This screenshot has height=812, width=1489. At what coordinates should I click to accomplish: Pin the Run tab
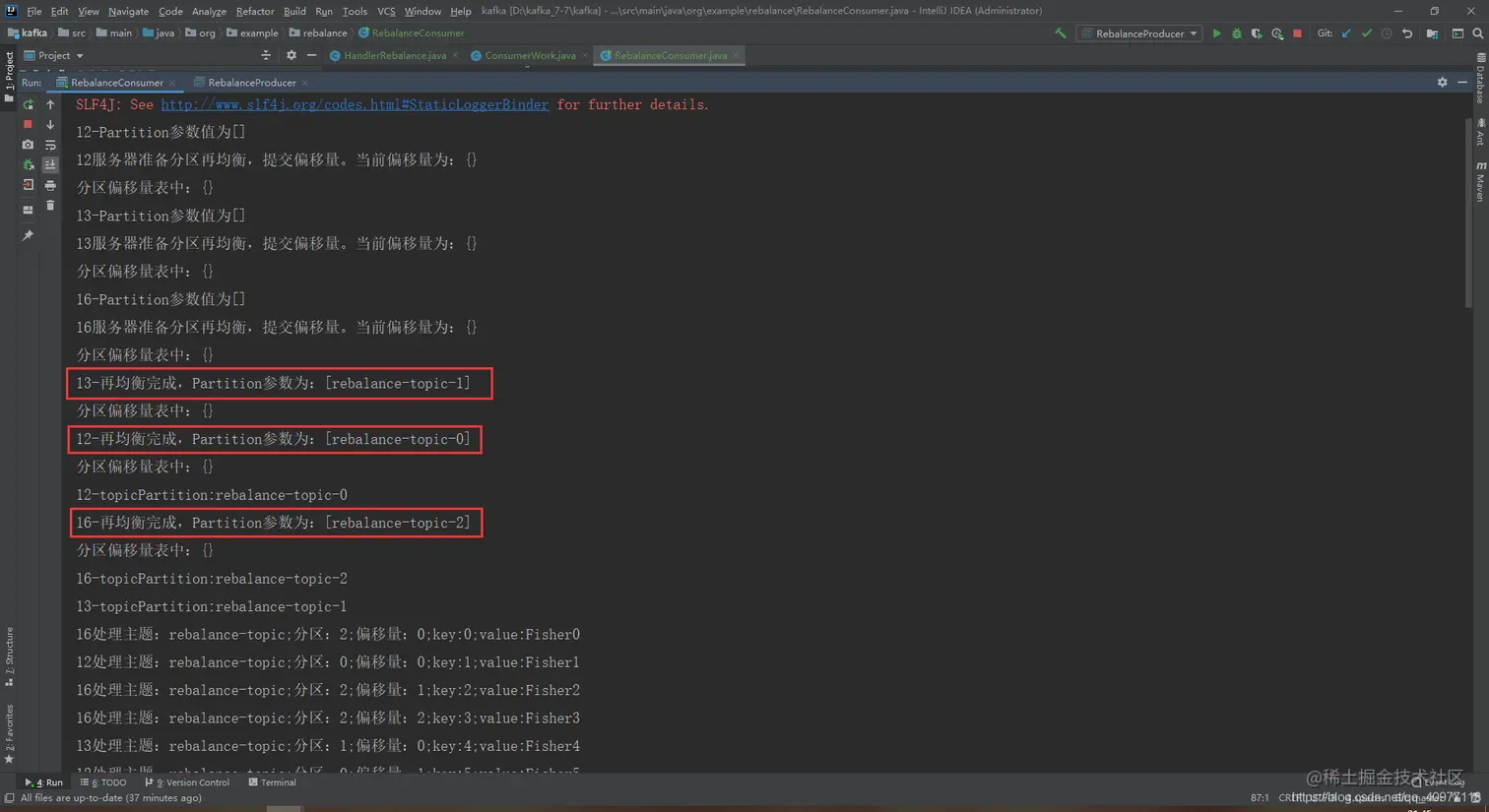click(x=28, y=236)
